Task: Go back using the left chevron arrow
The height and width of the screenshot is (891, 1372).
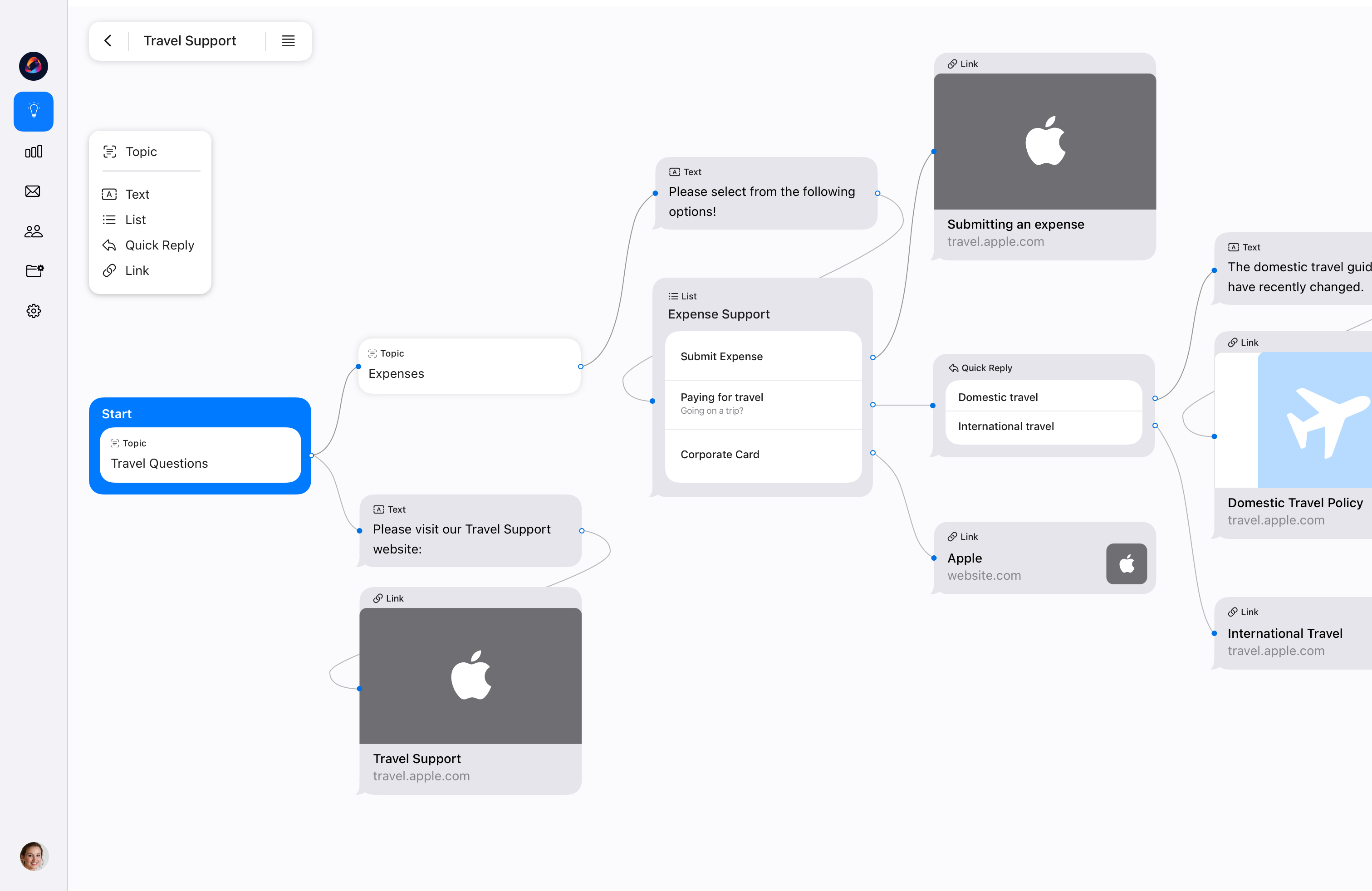Action: 108,40
